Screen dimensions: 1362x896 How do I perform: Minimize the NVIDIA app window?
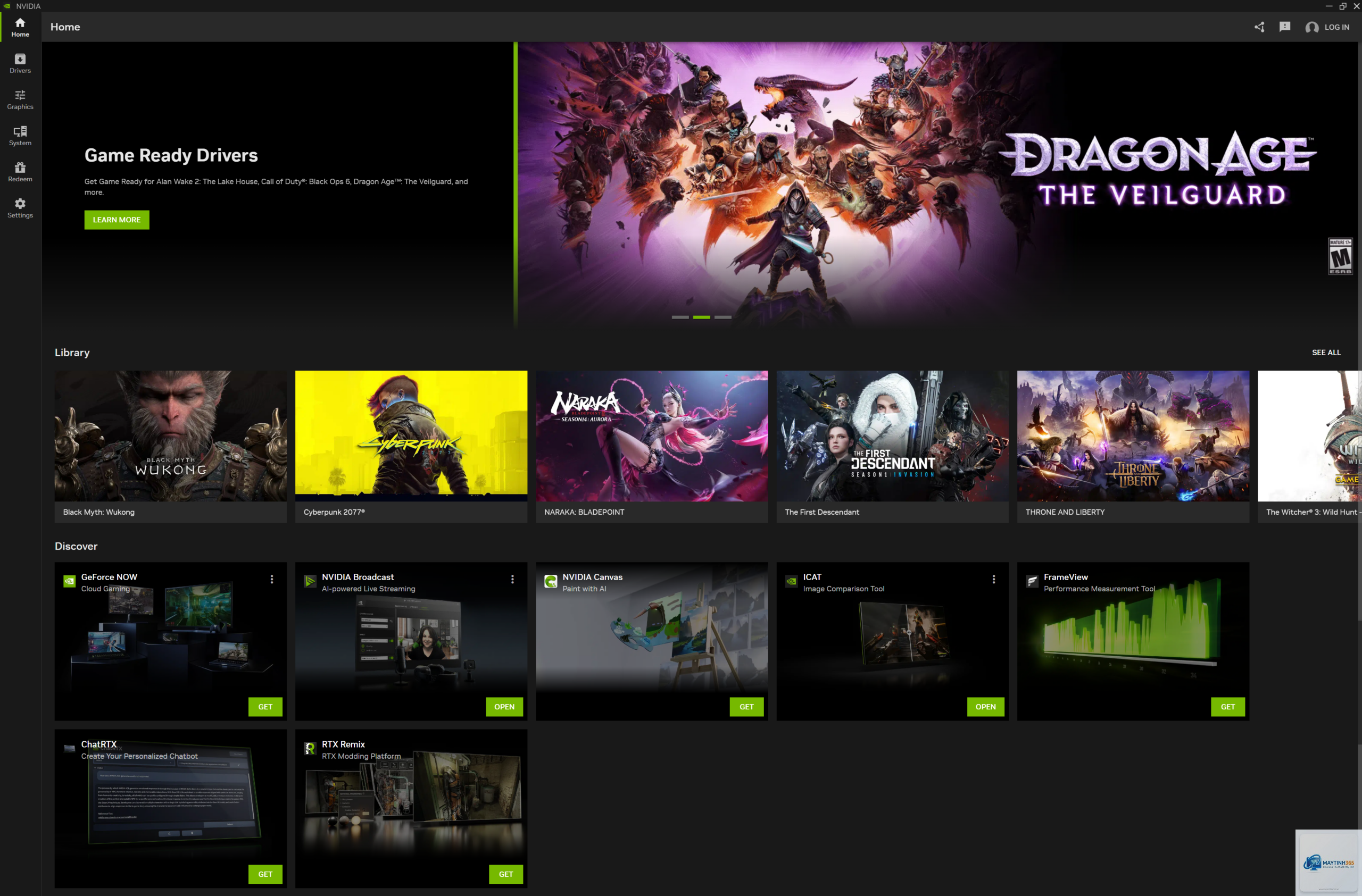(x=1329, y=6)
